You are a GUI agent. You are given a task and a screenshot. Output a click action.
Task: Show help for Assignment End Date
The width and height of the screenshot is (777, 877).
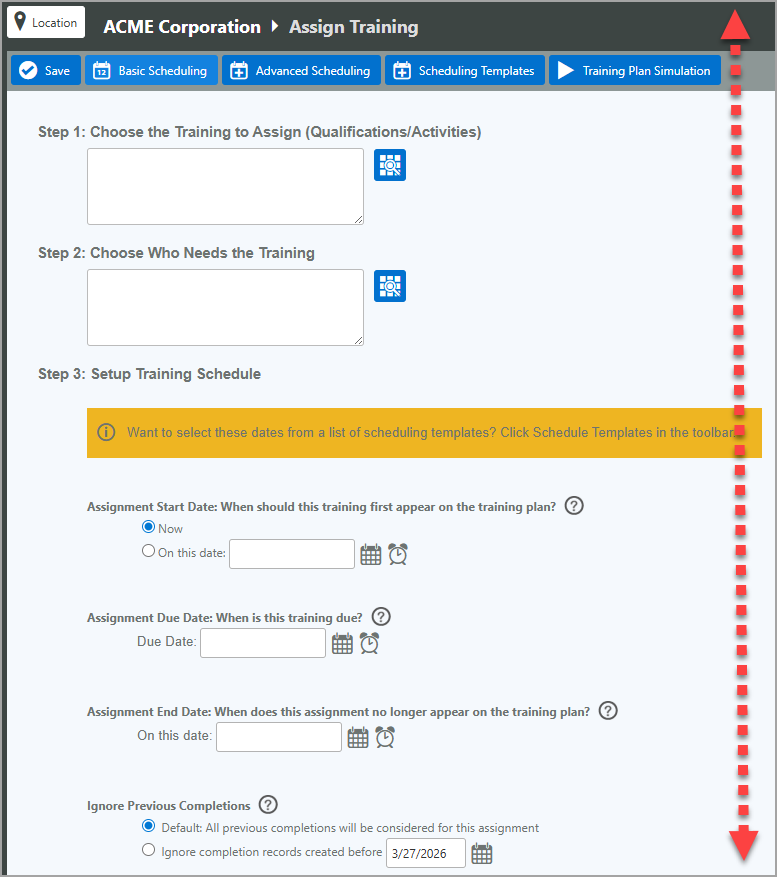[x=608, y=710]
